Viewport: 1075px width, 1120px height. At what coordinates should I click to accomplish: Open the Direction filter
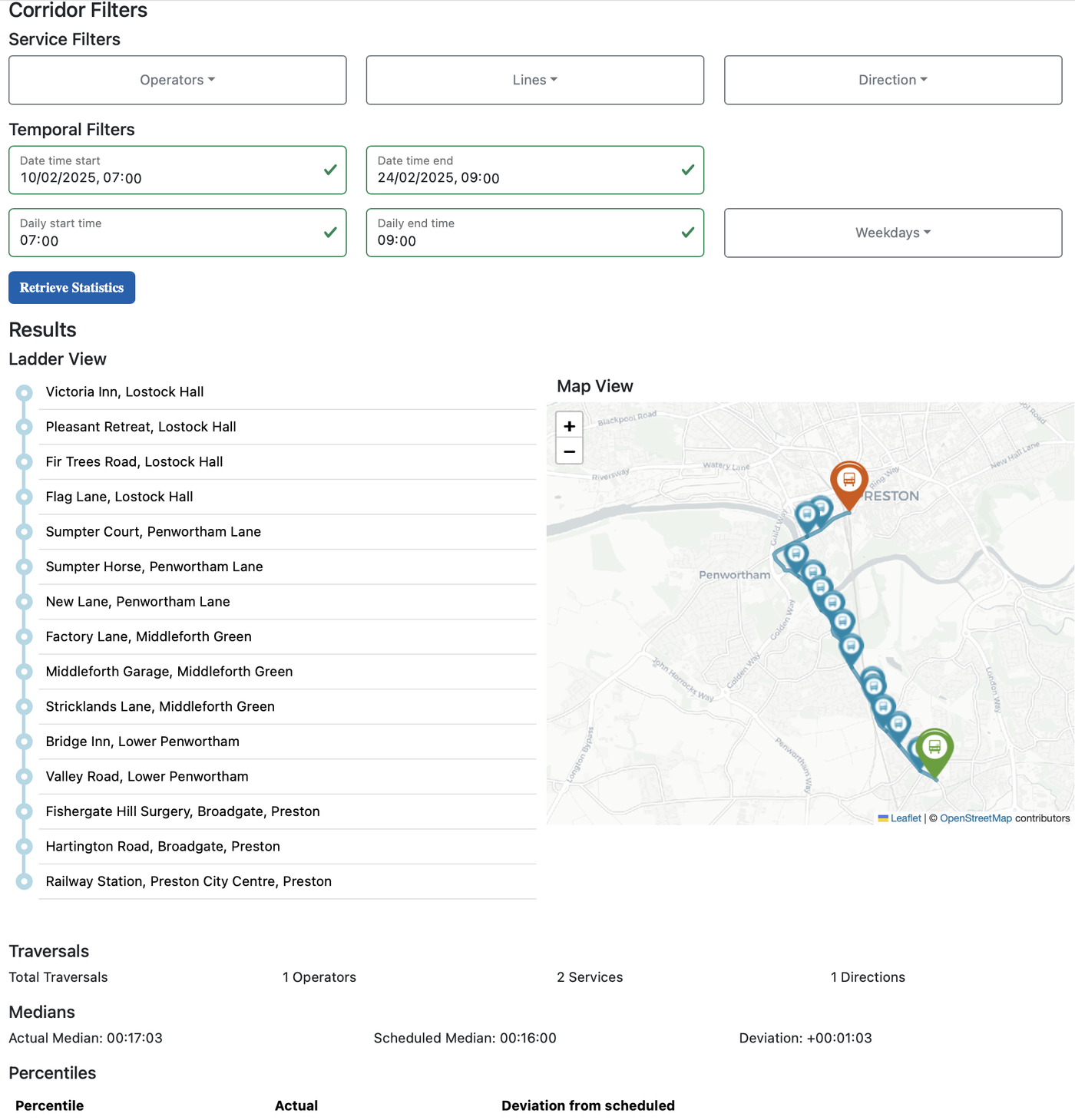(x=891, y=80)
